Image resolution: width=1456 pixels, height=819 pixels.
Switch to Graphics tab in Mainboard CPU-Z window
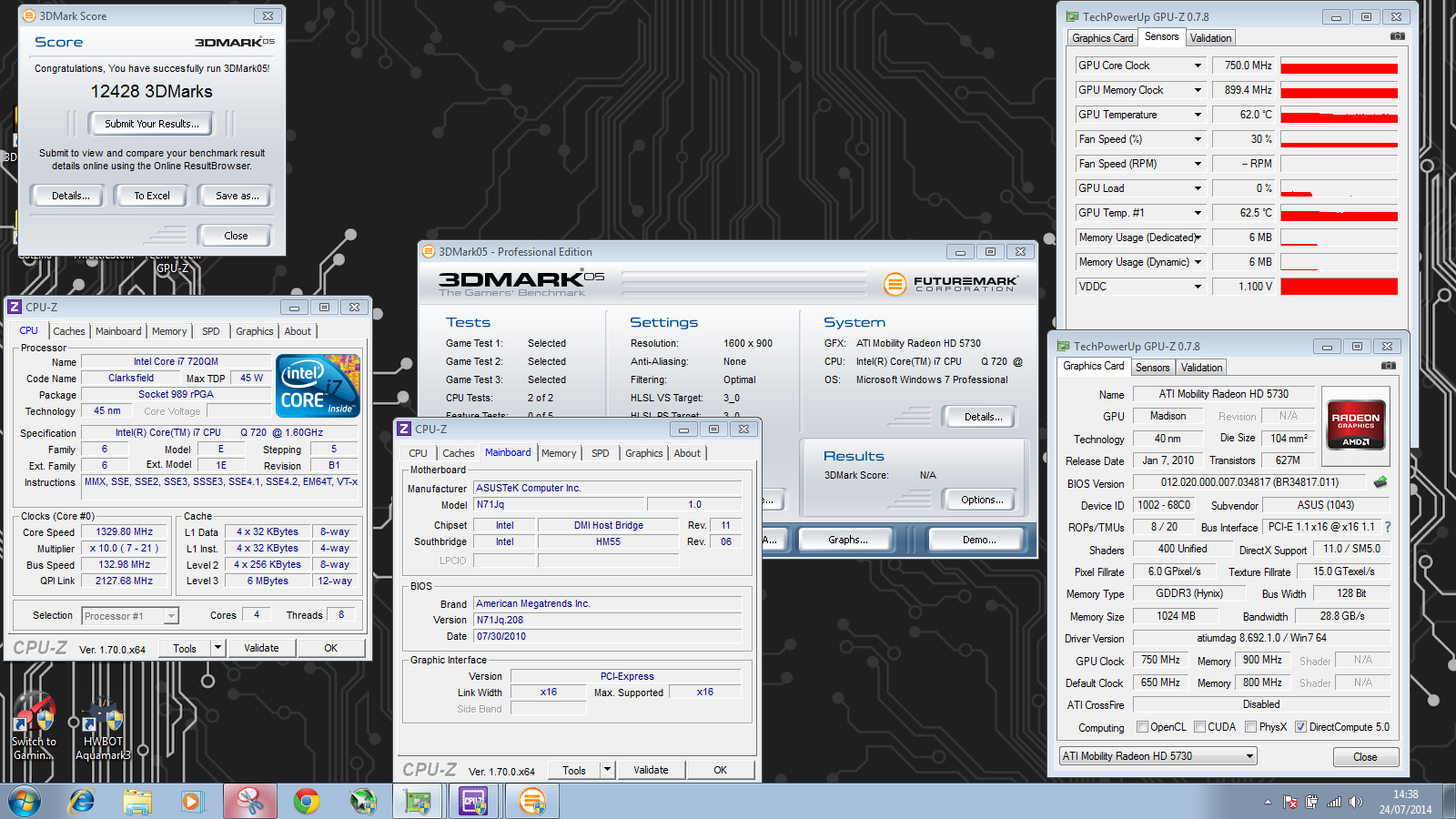[x=644, y=453]
